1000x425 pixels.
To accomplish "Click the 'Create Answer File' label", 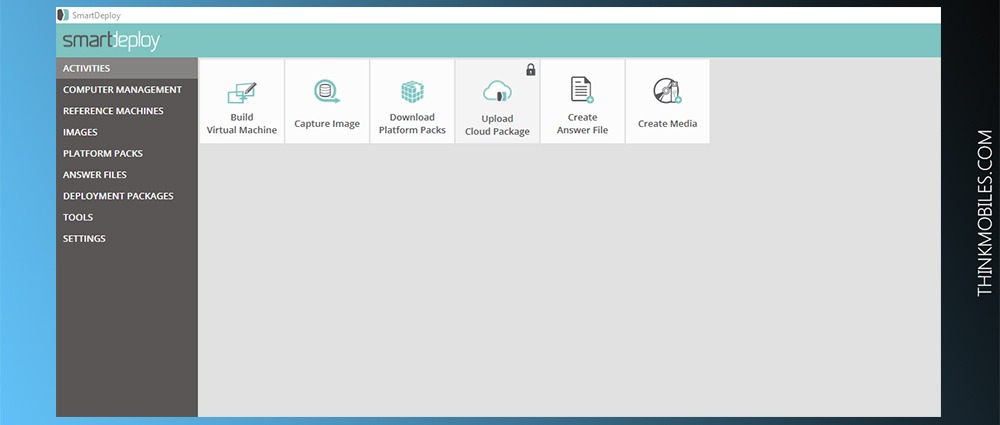I will click(582, 124).
